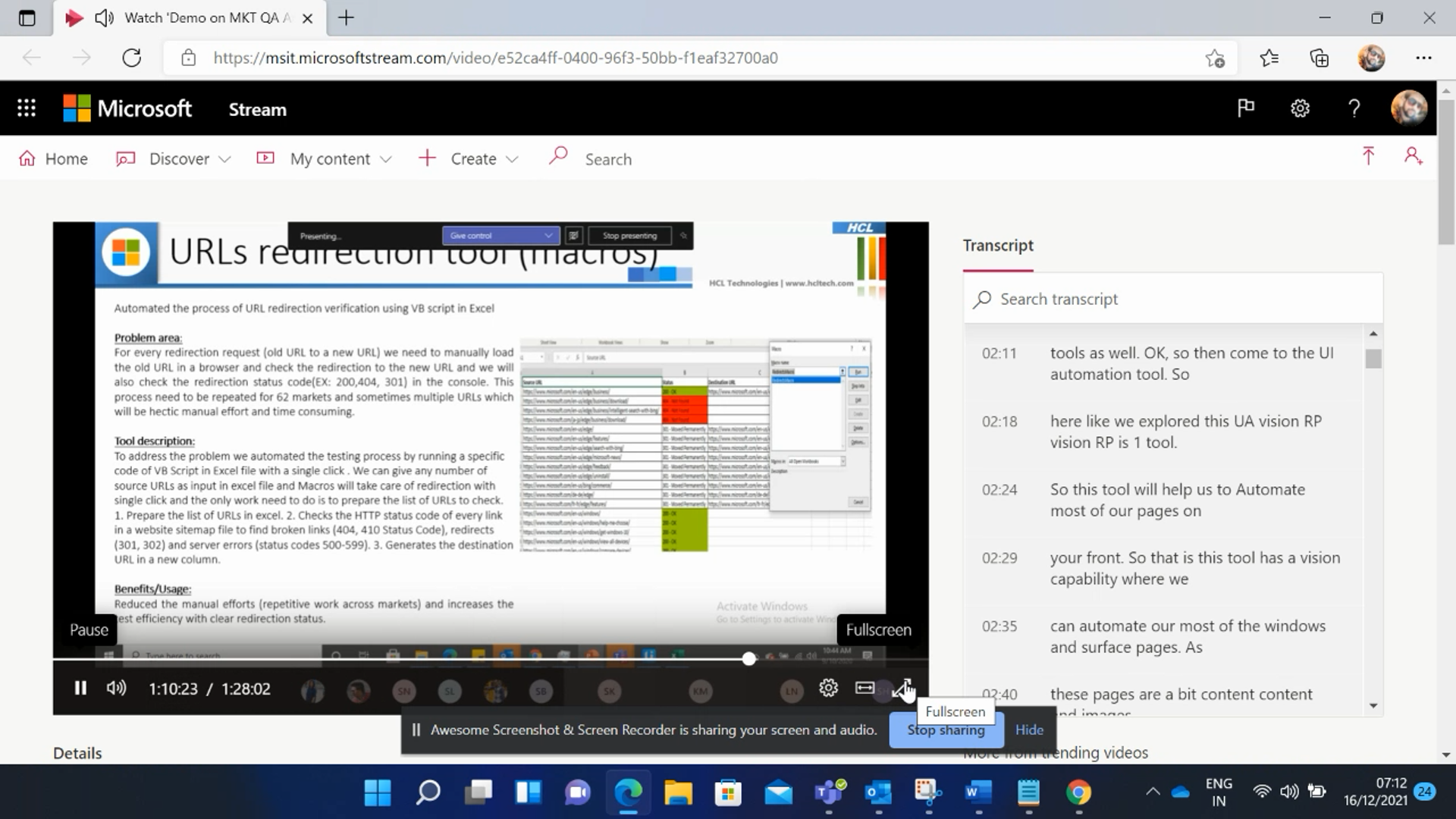The width and height of the screenshot is (1456, 819).
Task: Click the upload arrow icon in navigation bar
Action: point(1368,156)
